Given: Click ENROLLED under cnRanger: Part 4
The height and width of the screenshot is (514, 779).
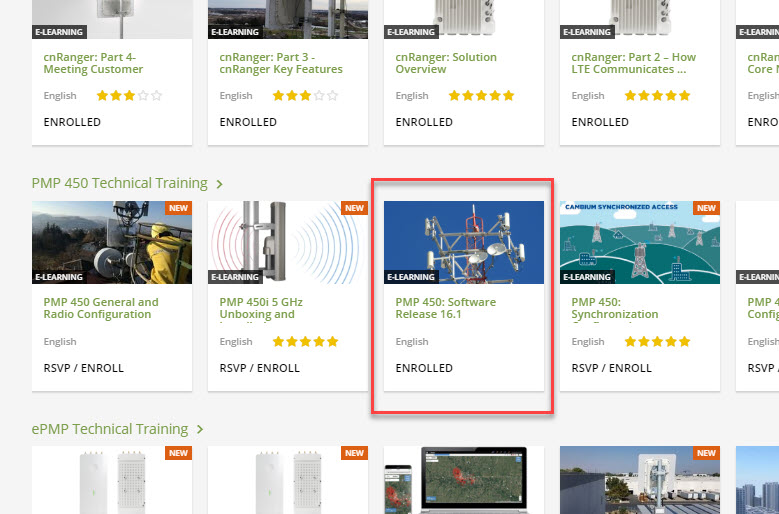Looking at the screenshot, I should 72,122.
